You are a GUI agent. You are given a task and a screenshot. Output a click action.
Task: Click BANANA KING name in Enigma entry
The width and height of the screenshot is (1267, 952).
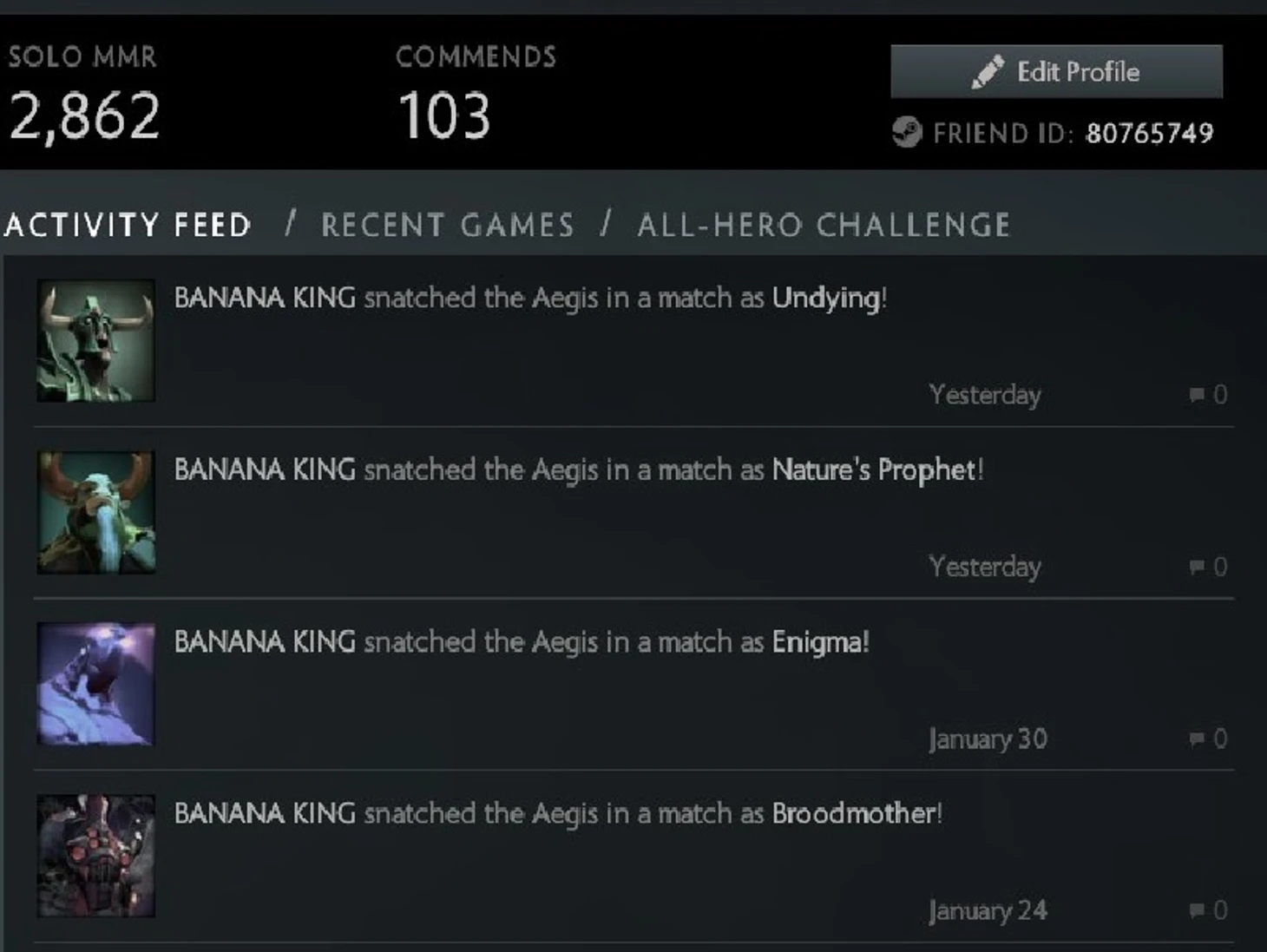pos(265,642)
